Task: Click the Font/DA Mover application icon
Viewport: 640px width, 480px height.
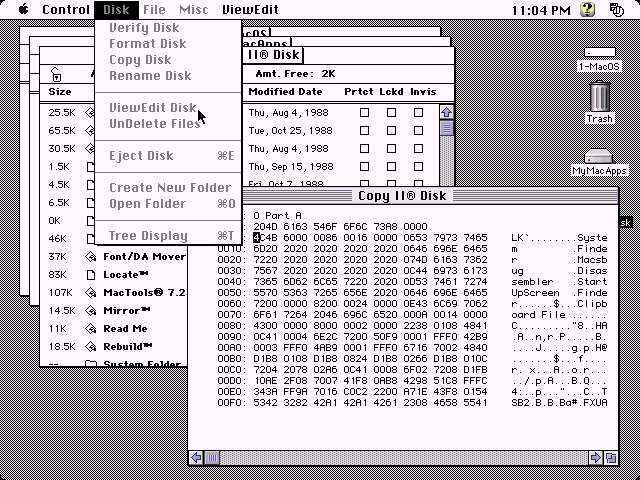Action: (x=91, y=257)
